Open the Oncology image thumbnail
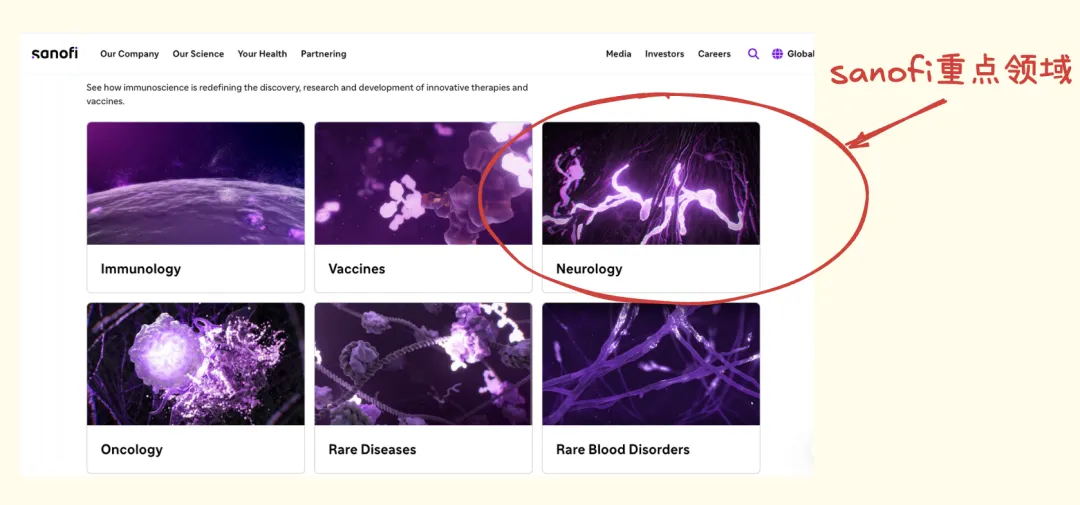Viewport: 1080px width, 505px height. pos(196,364)
